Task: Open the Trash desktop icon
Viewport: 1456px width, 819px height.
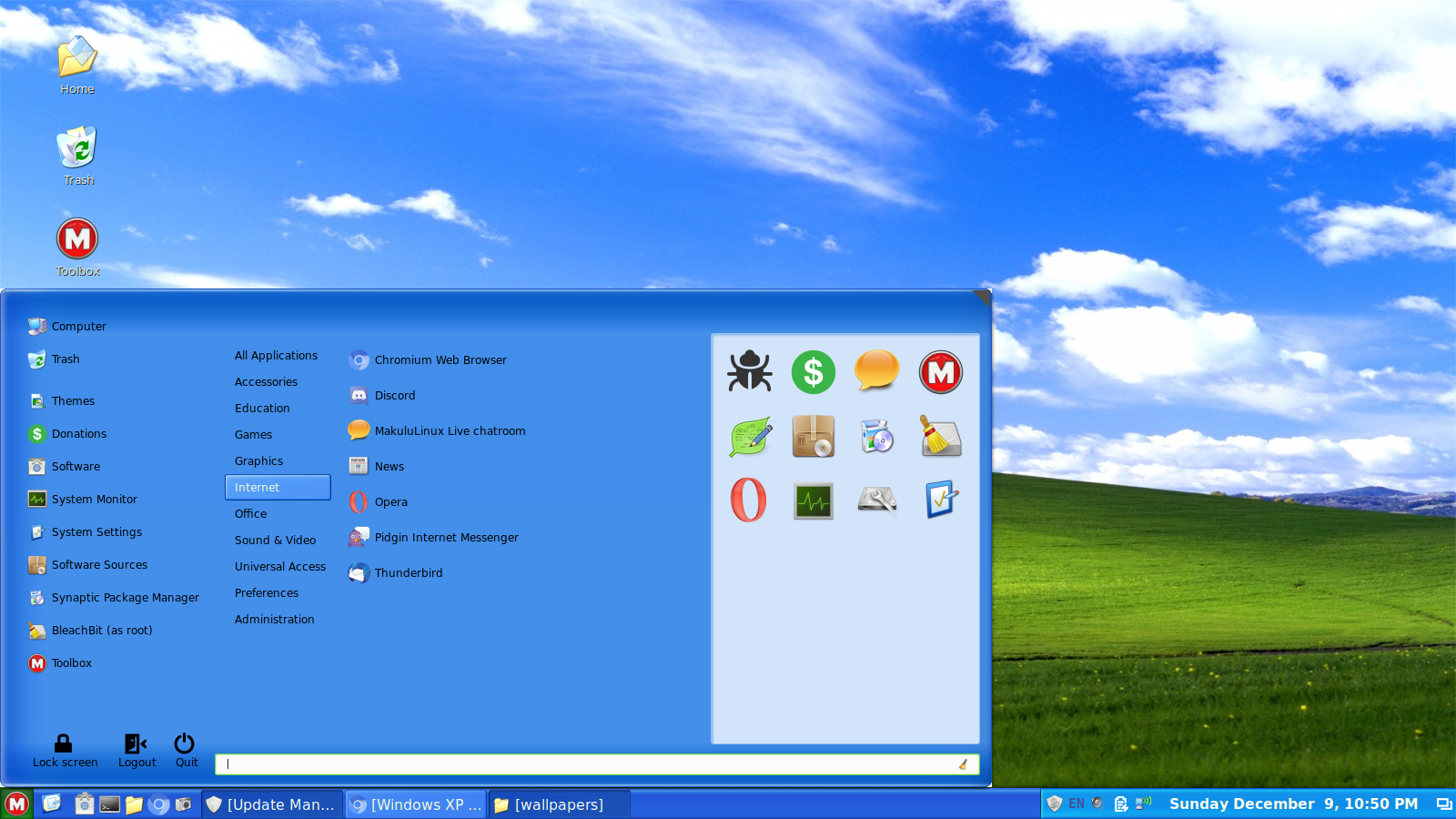Action: 78,156
